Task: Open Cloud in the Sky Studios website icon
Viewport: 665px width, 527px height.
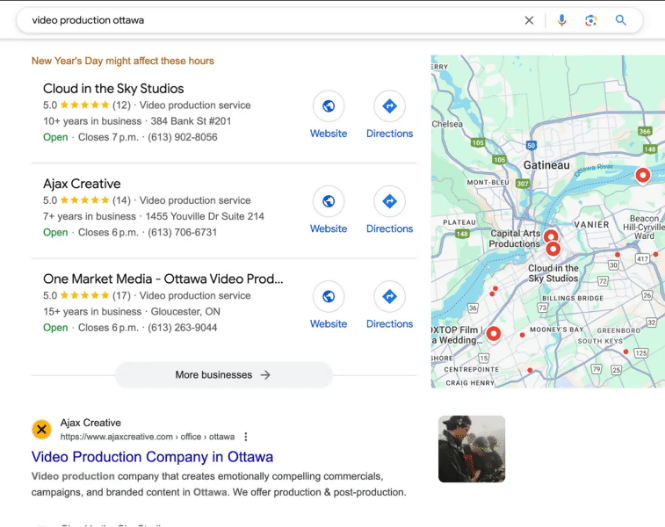Action: click(x=328, y=106)
